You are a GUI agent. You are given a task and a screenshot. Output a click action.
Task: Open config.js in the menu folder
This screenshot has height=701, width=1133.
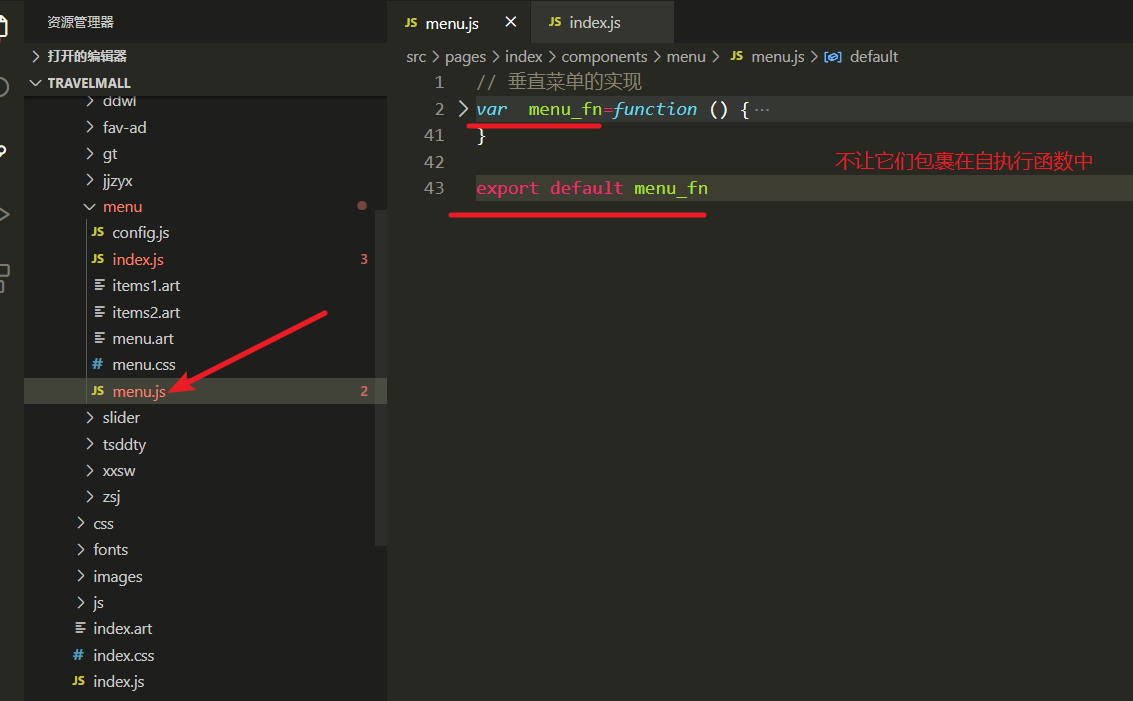click(x=140, y=233)
